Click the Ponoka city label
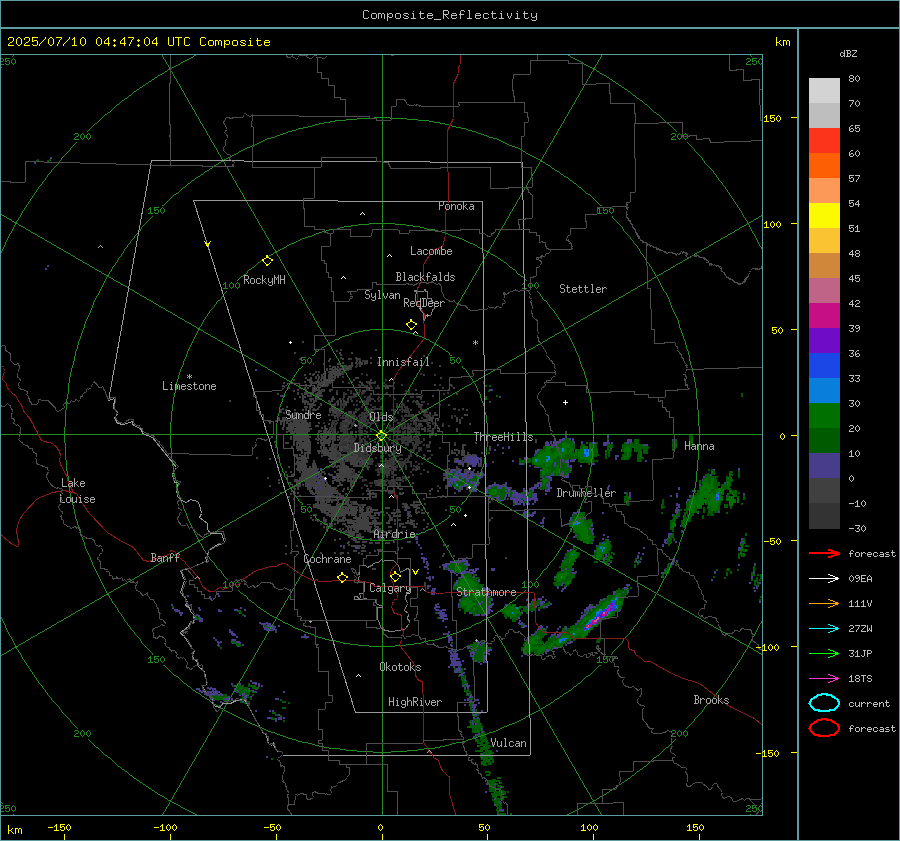 pos(456,206)
